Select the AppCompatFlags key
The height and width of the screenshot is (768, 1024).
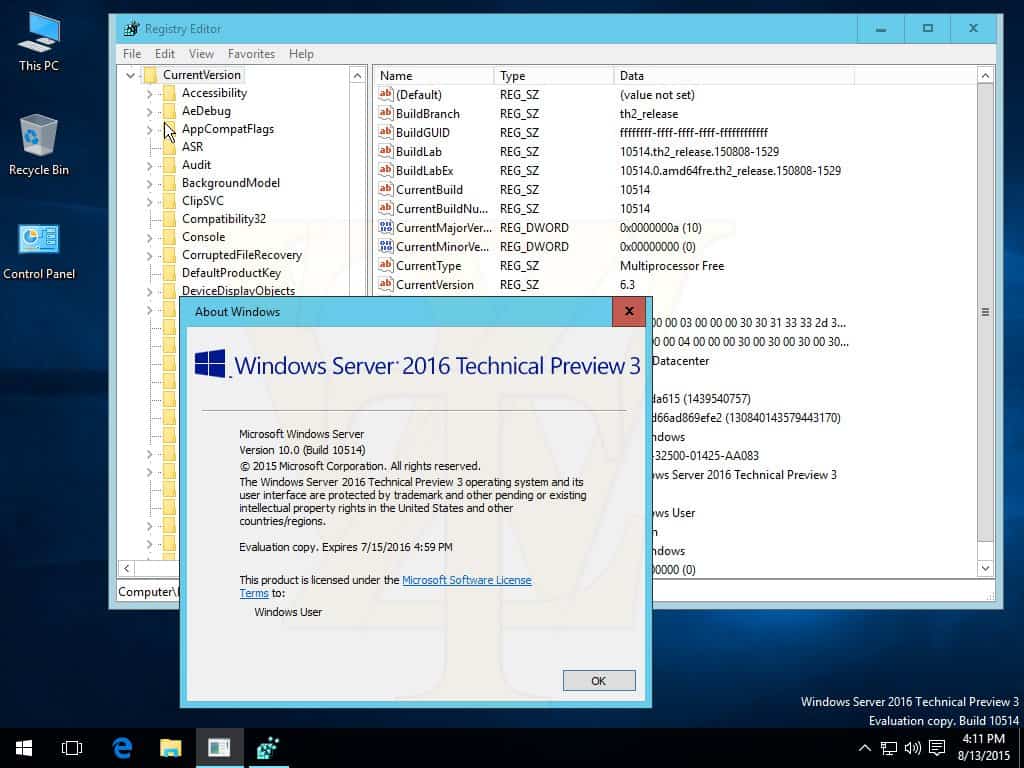[x=228, y=129]
